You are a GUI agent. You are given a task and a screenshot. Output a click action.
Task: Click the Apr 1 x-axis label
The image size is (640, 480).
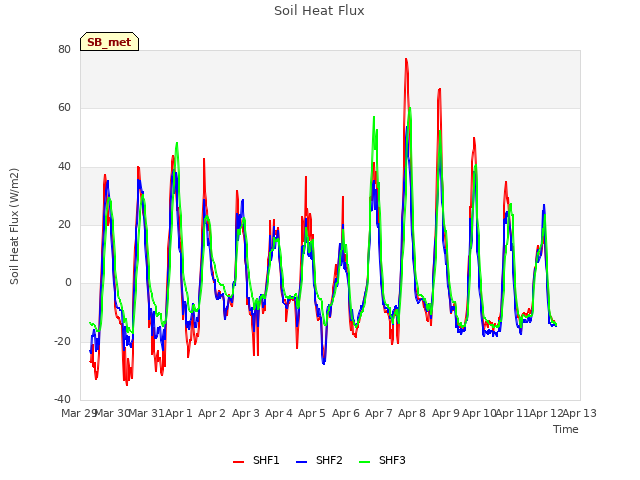pyautogui.click(x=178, y=413)
